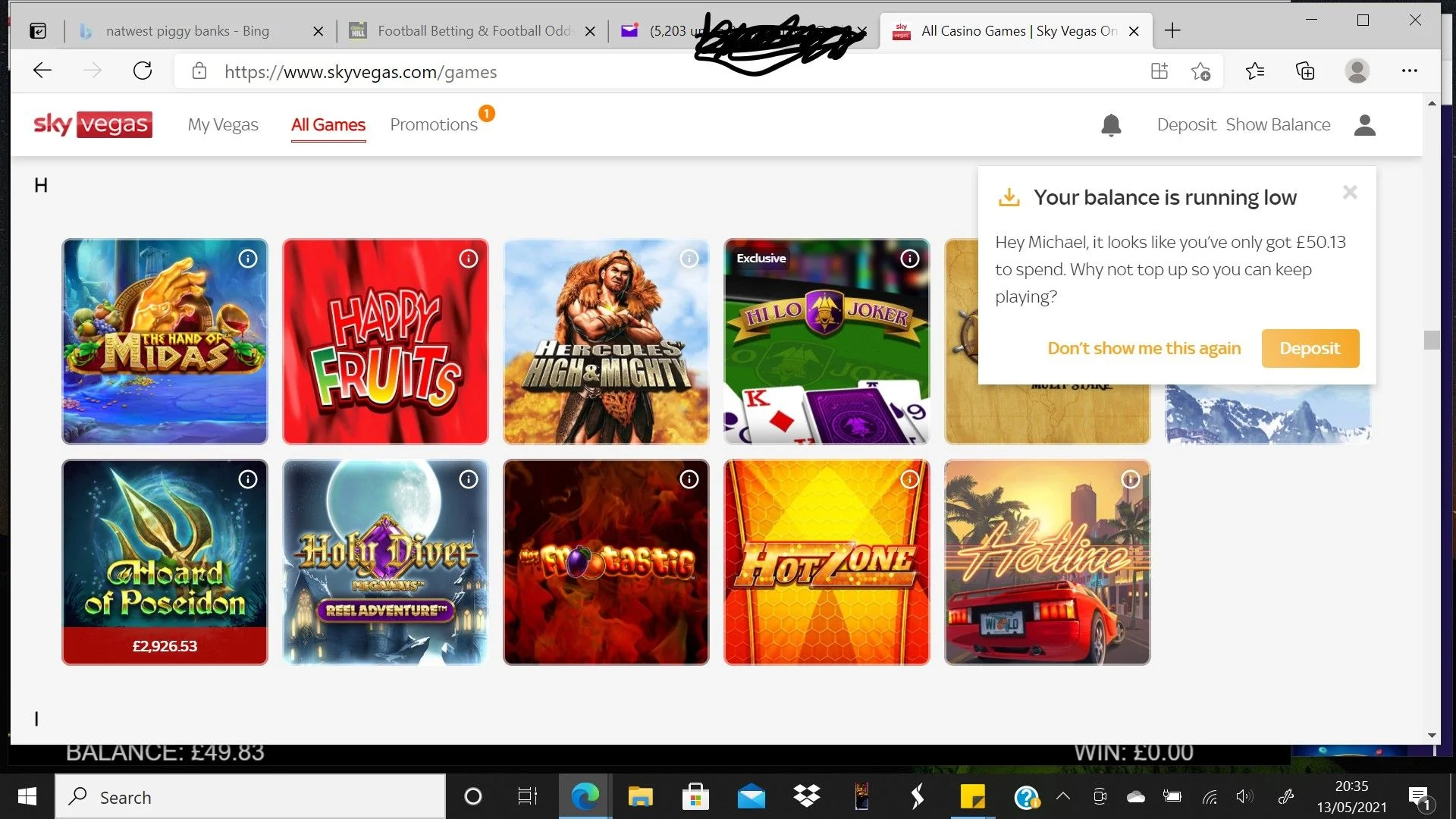Go to Sky Vegas home via logo
Screen dimensions: 1456x819
click(x=93, y=124)
